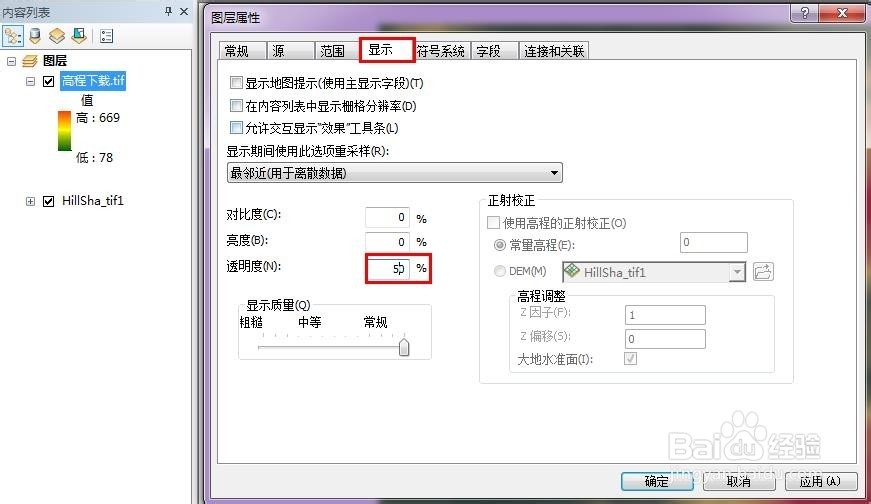Toggle 在内容列表中显示栅格分辨率 checkbox

click(236, 106)
